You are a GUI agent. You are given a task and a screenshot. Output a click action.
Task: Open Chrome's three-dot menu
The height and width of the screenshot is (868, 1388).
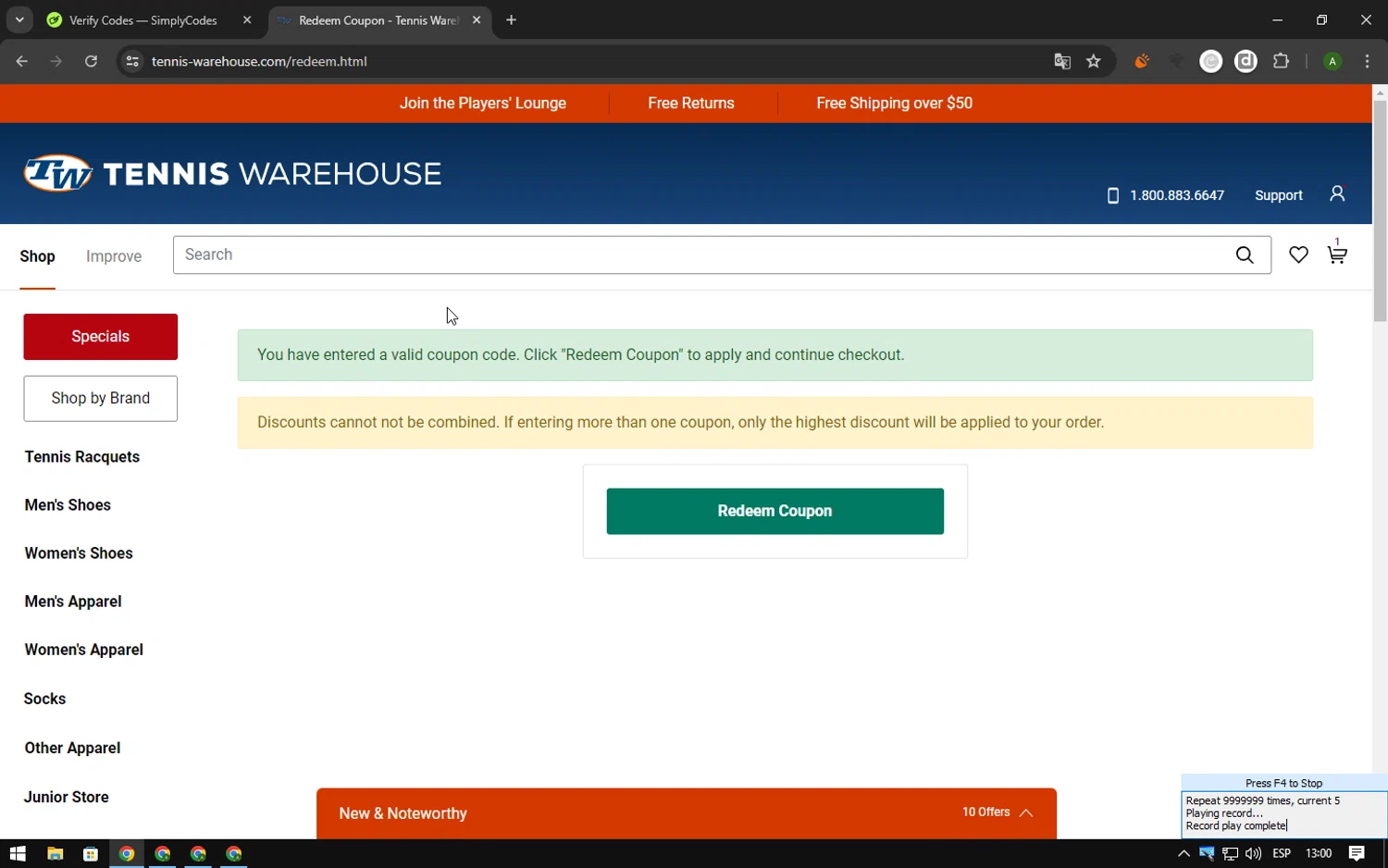(x=1368, y=61)
